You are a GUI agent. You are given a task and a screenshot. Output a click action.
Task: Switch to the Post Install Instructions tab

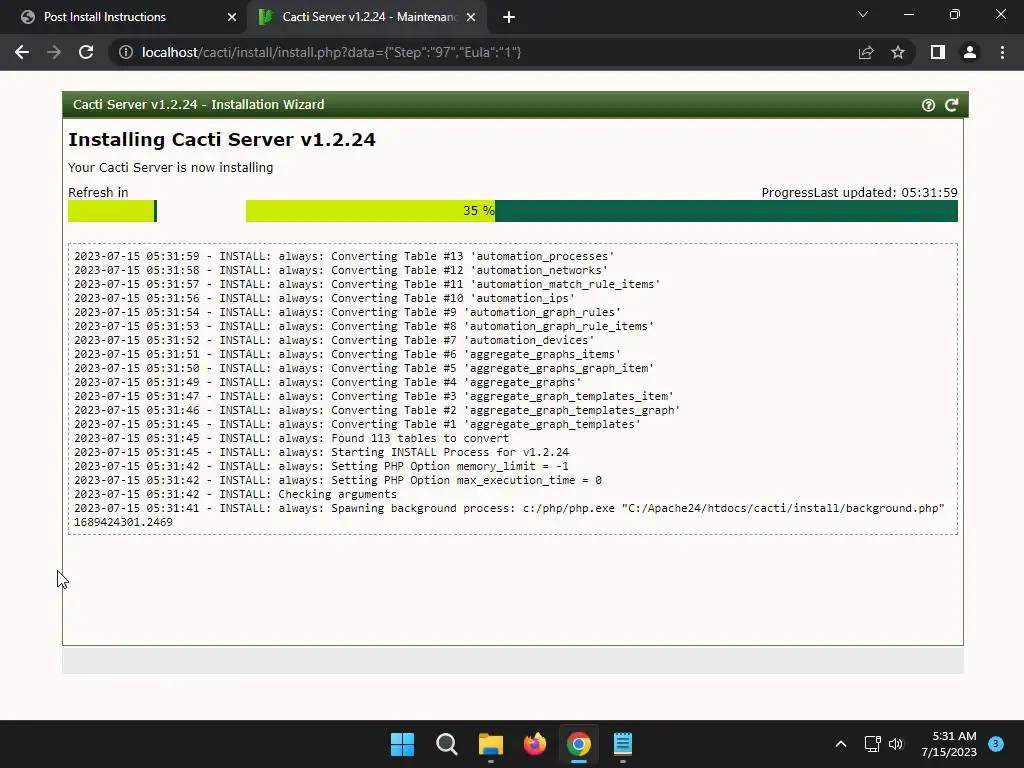pos(124,18)
